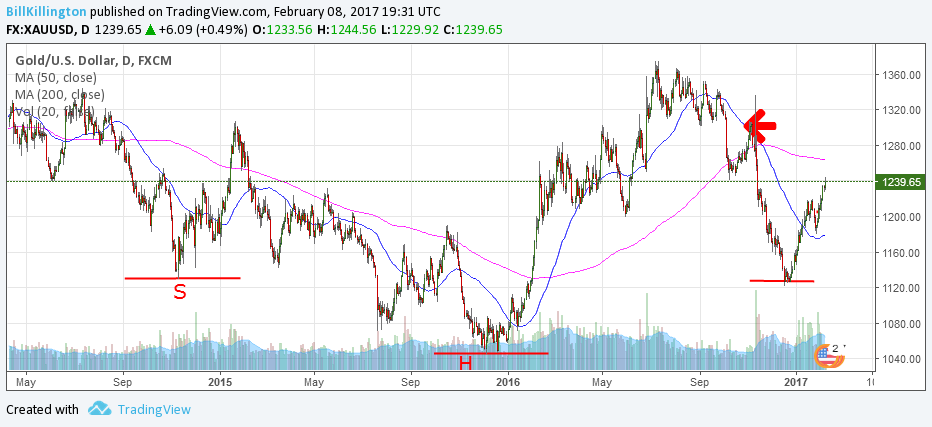Click the 1280.00 price axis label
This screenshot has height=427, width=932.
902,146
